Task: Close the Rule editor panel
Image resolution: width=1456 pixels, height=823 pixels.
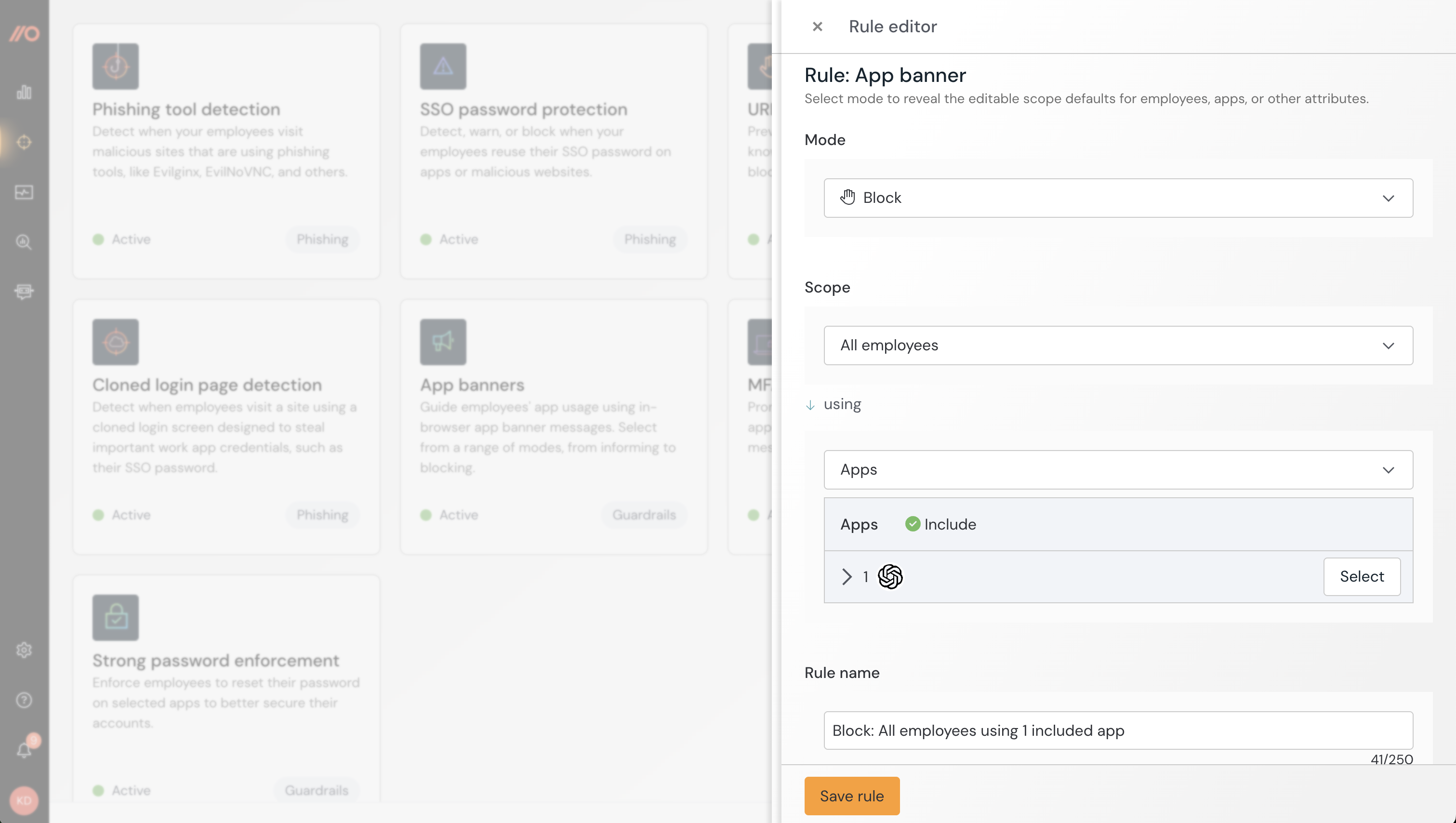Action: click(817, 27)
